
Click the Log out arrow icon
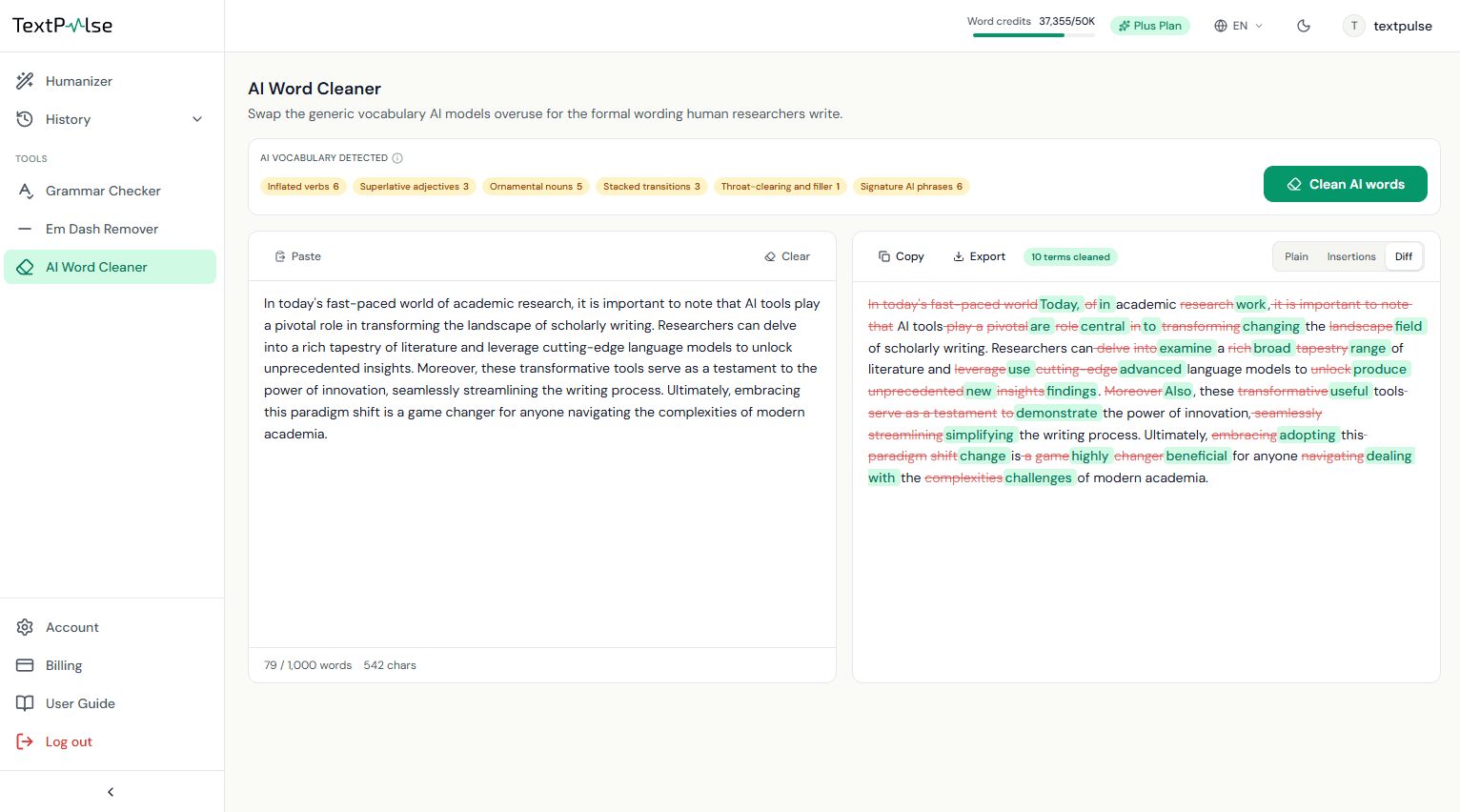pyautogui.click(x=25, y=741)
